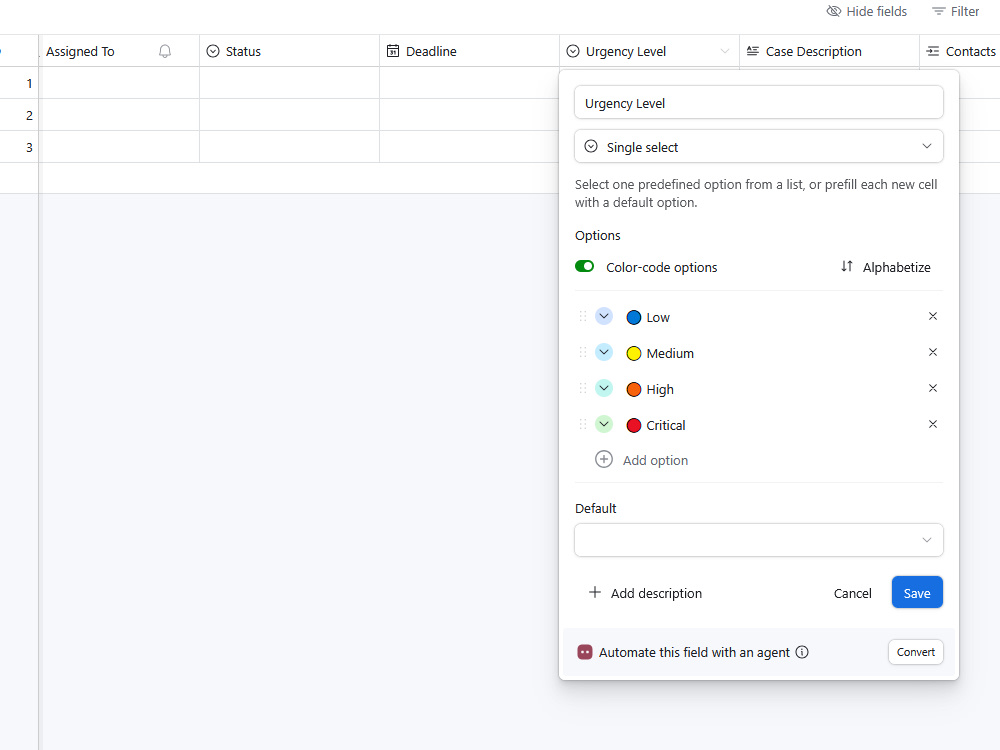
Task: Open color chevron for Low option
Action: [x=604, y=316]
